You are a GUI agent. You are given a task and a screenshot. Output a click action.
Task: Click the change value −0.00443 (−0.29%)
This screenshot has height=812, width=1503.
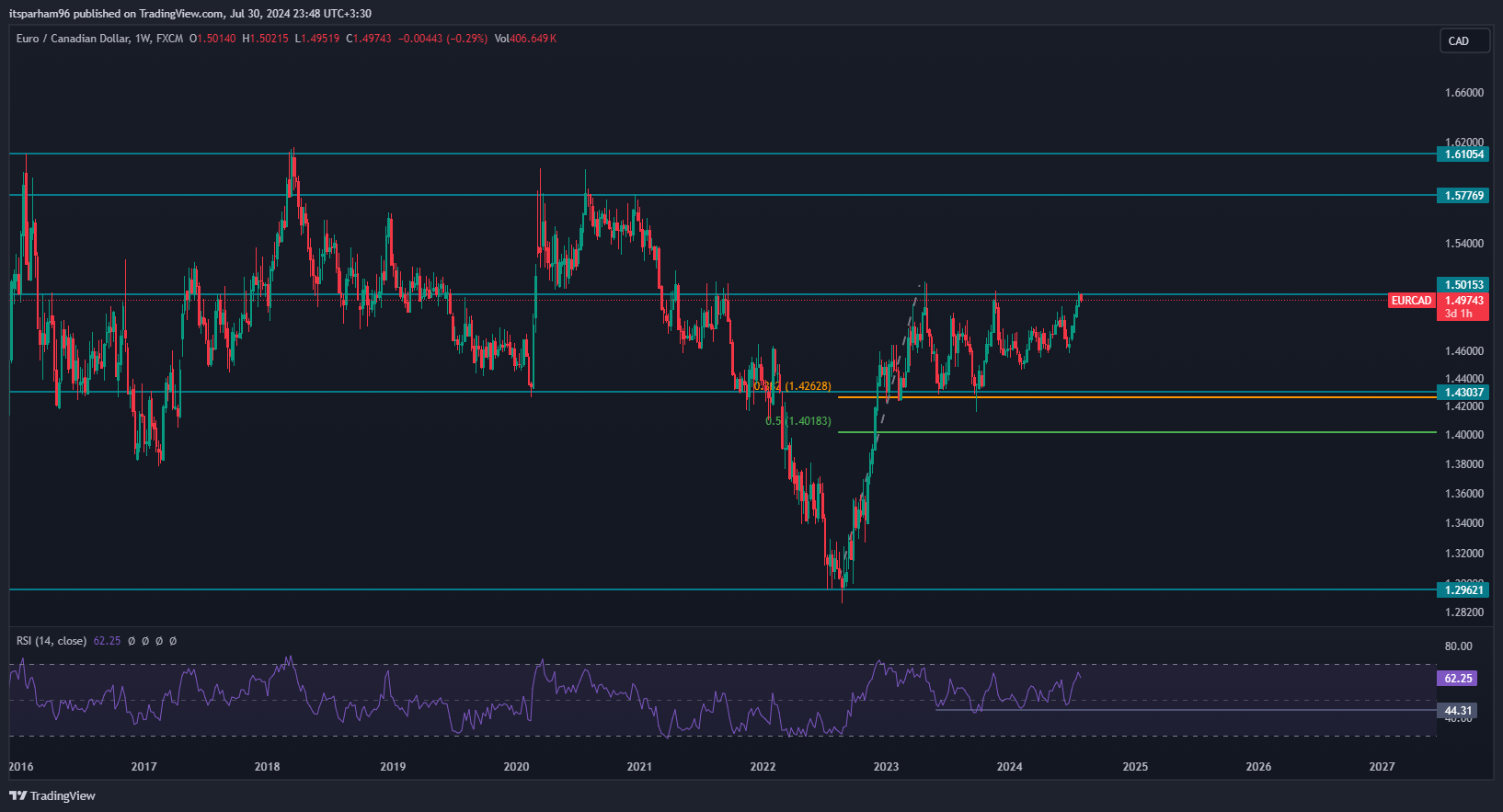[x=442, y=39]
